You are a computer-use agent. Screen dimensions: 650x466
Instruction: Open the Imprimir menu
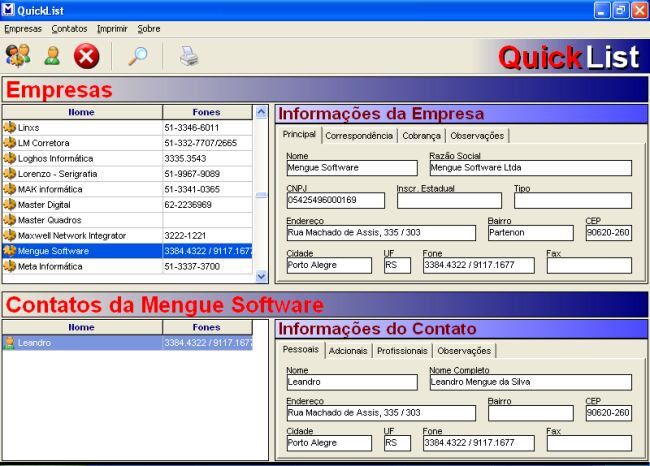(112, 29)
